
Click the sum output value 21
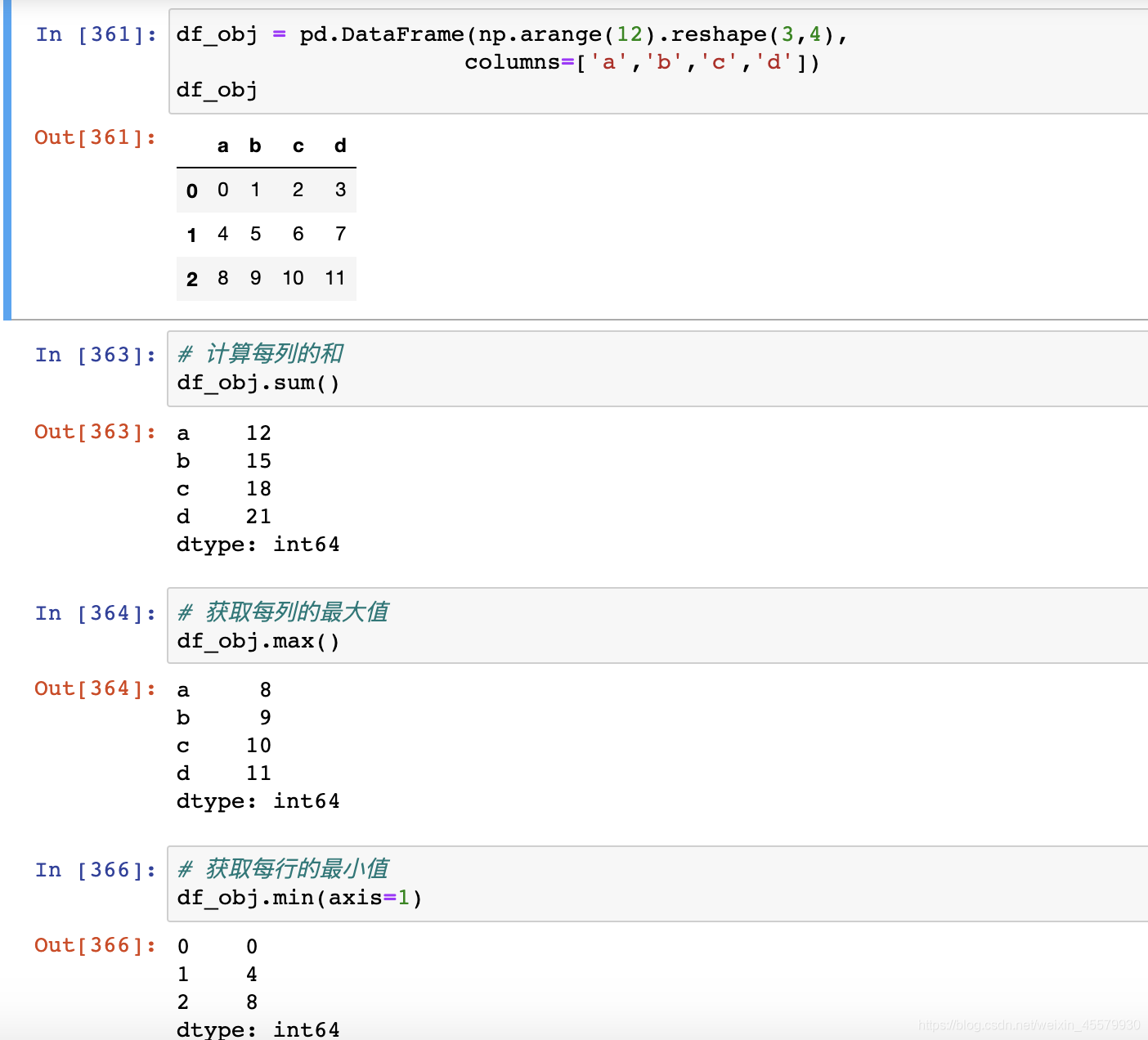point(258,517)
